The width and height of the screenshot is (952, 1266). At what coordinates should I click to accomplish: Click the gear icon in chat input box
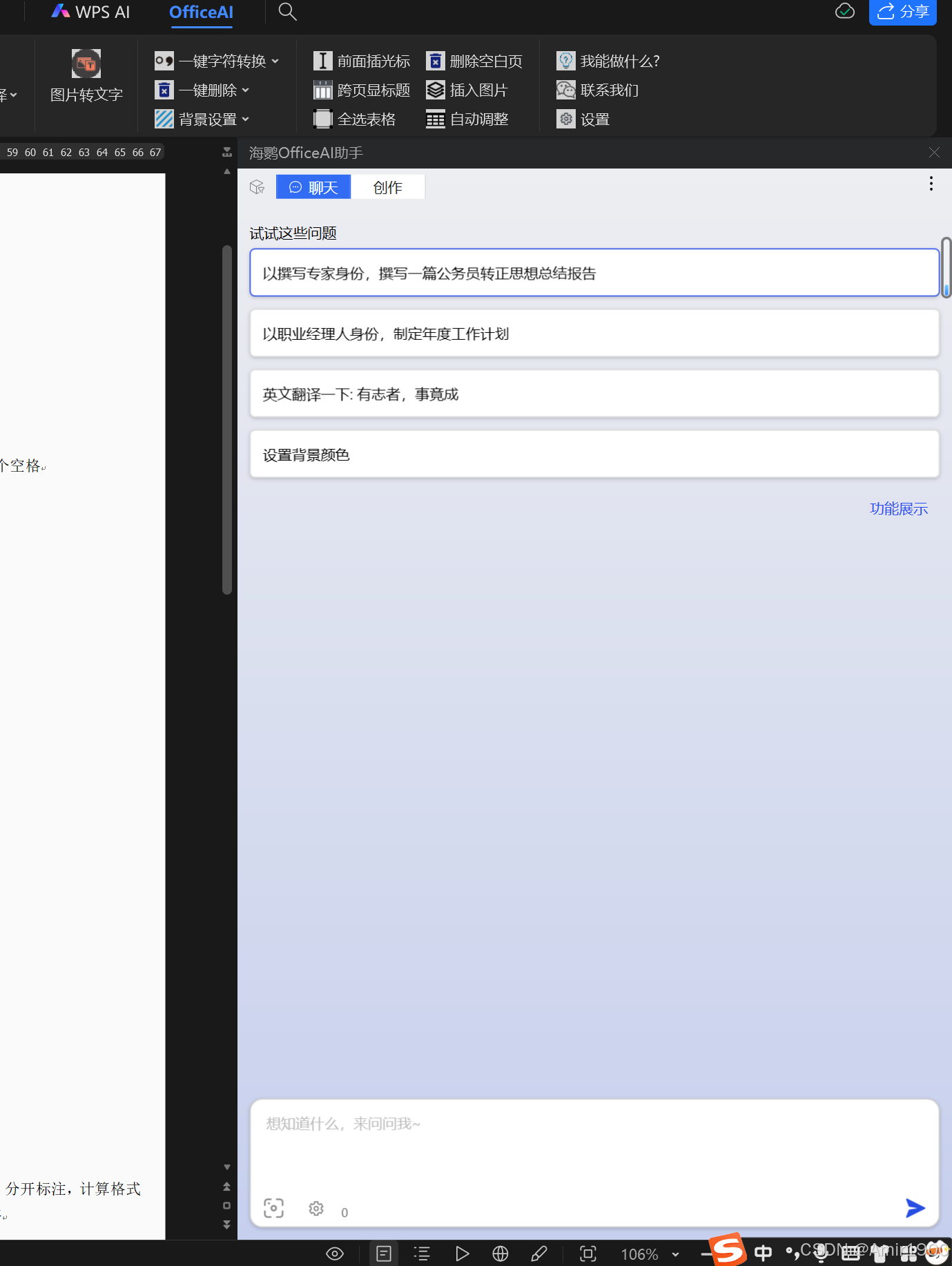(316, 1208)
